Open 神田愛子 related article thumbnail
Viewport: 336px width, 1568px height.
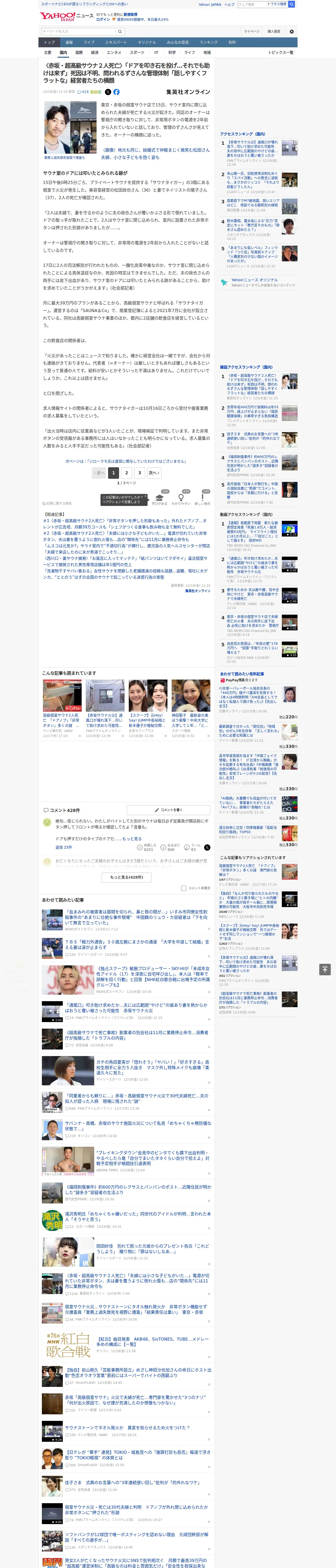191,696
